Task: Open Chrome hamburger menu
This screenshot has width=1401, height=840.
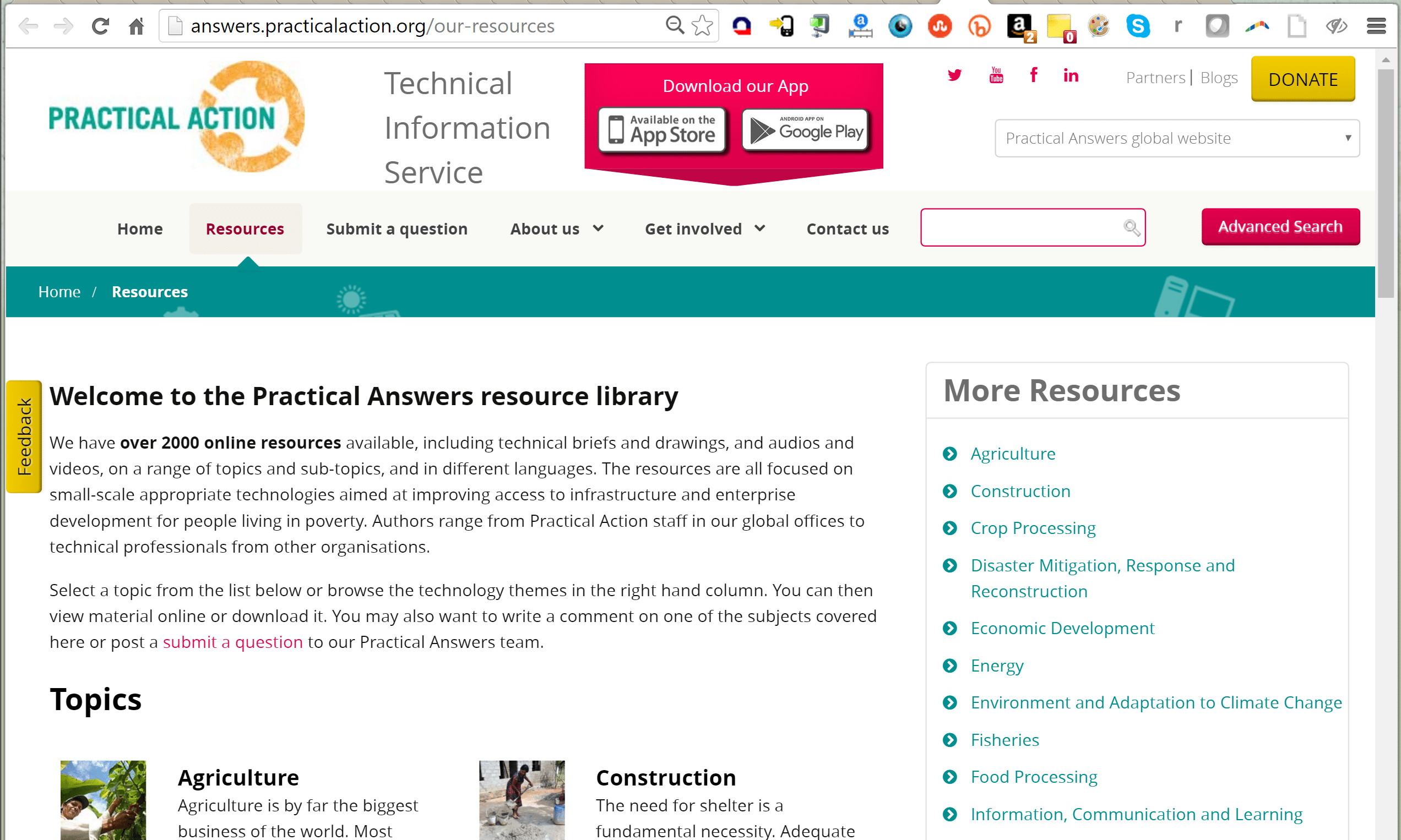Action: (1376, 26)
